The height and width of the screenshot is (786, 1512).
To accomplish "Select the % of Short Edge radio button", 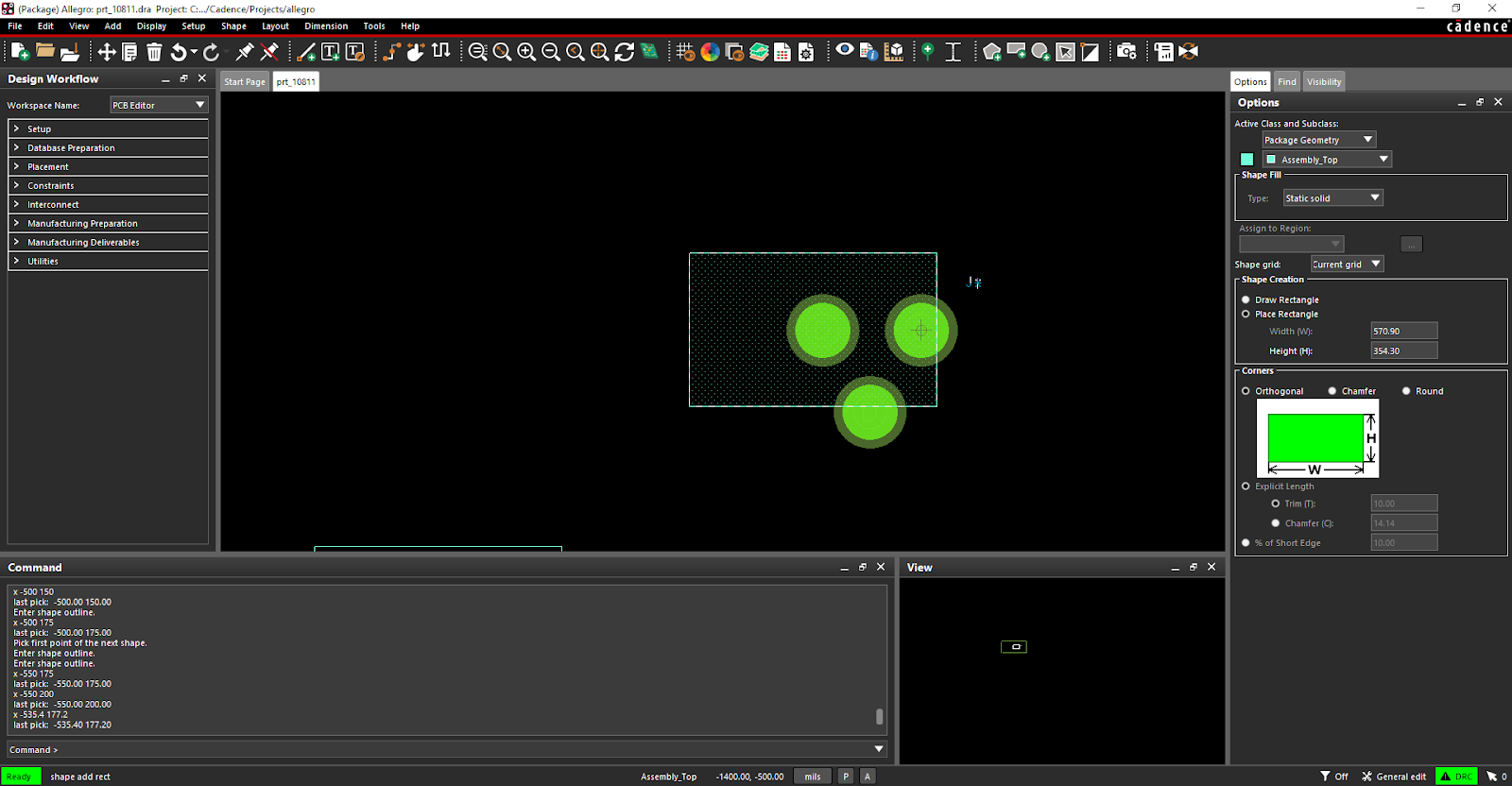I will click(x=1246, y=543).
